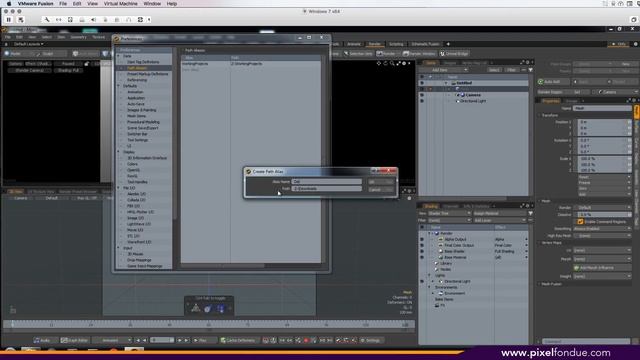Screen dimensions: 640x360
Task: Select the Shading panel tab
Action: (430, 206)
